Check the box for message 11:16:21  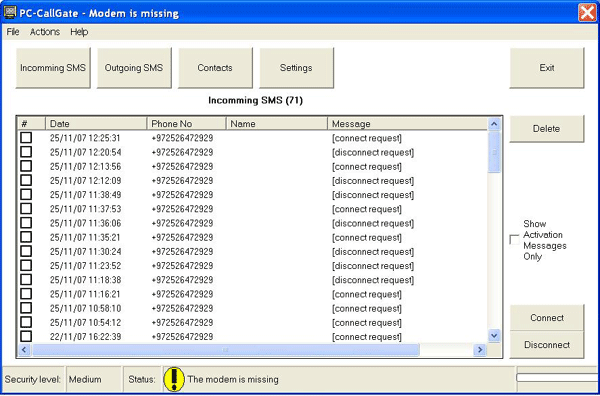[x=26, y=294]
